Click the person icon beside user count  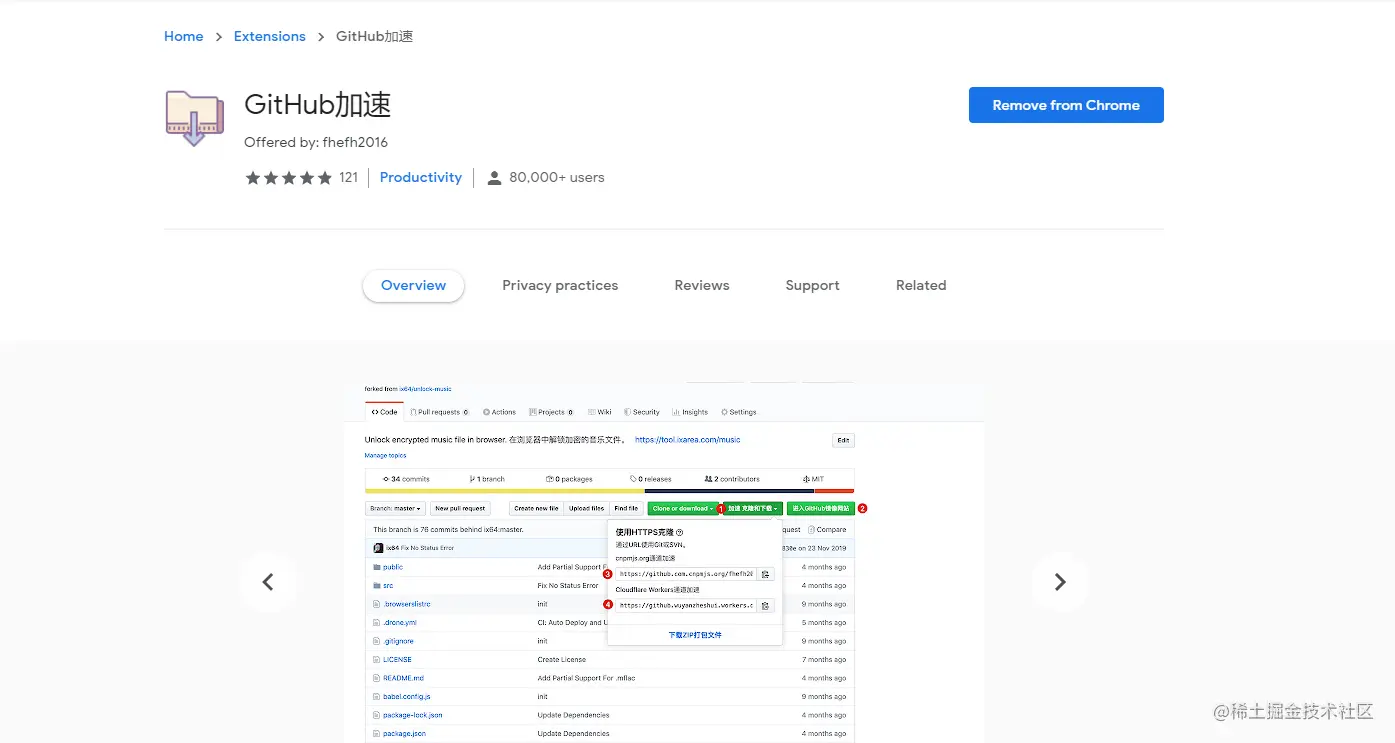[x=494, y=178]
